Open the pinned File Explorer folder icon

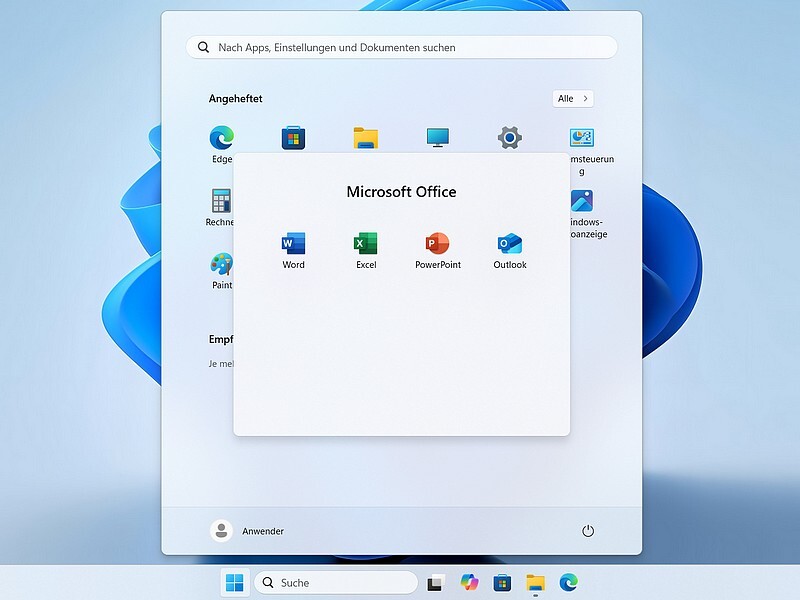point(366,138)
